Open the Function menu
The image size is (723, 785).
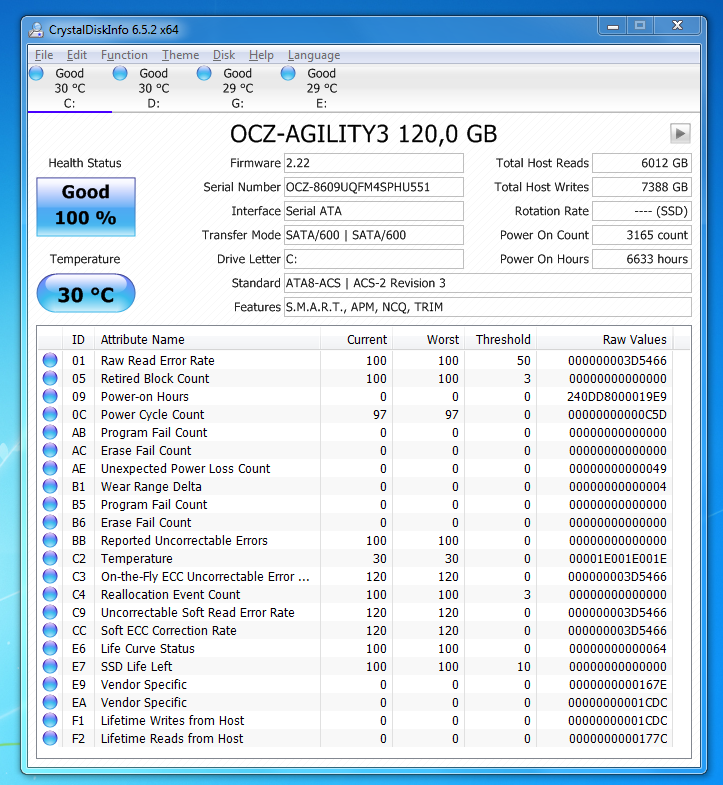tap(124, 55)
